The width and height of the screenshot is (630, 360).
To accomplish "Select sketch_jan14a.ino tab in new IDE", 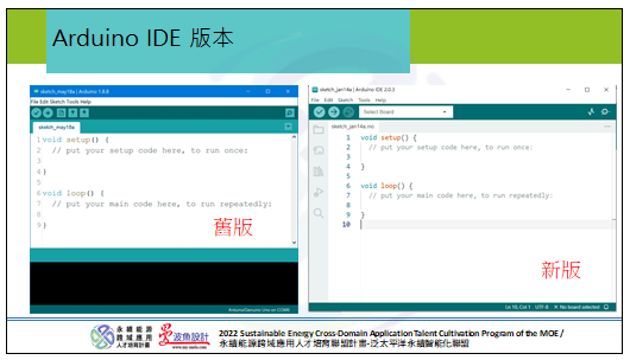I will (x=353, y=127).
